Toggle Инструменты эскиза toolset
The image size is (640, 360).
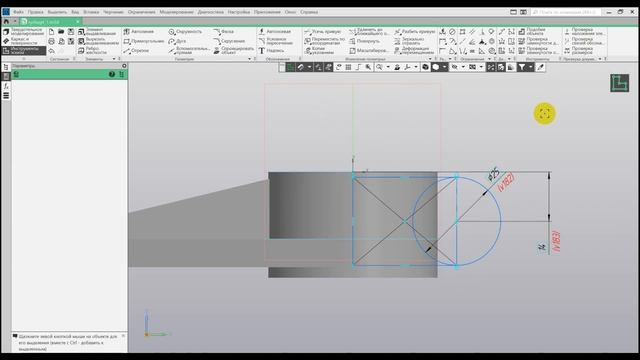coord(24,51)
